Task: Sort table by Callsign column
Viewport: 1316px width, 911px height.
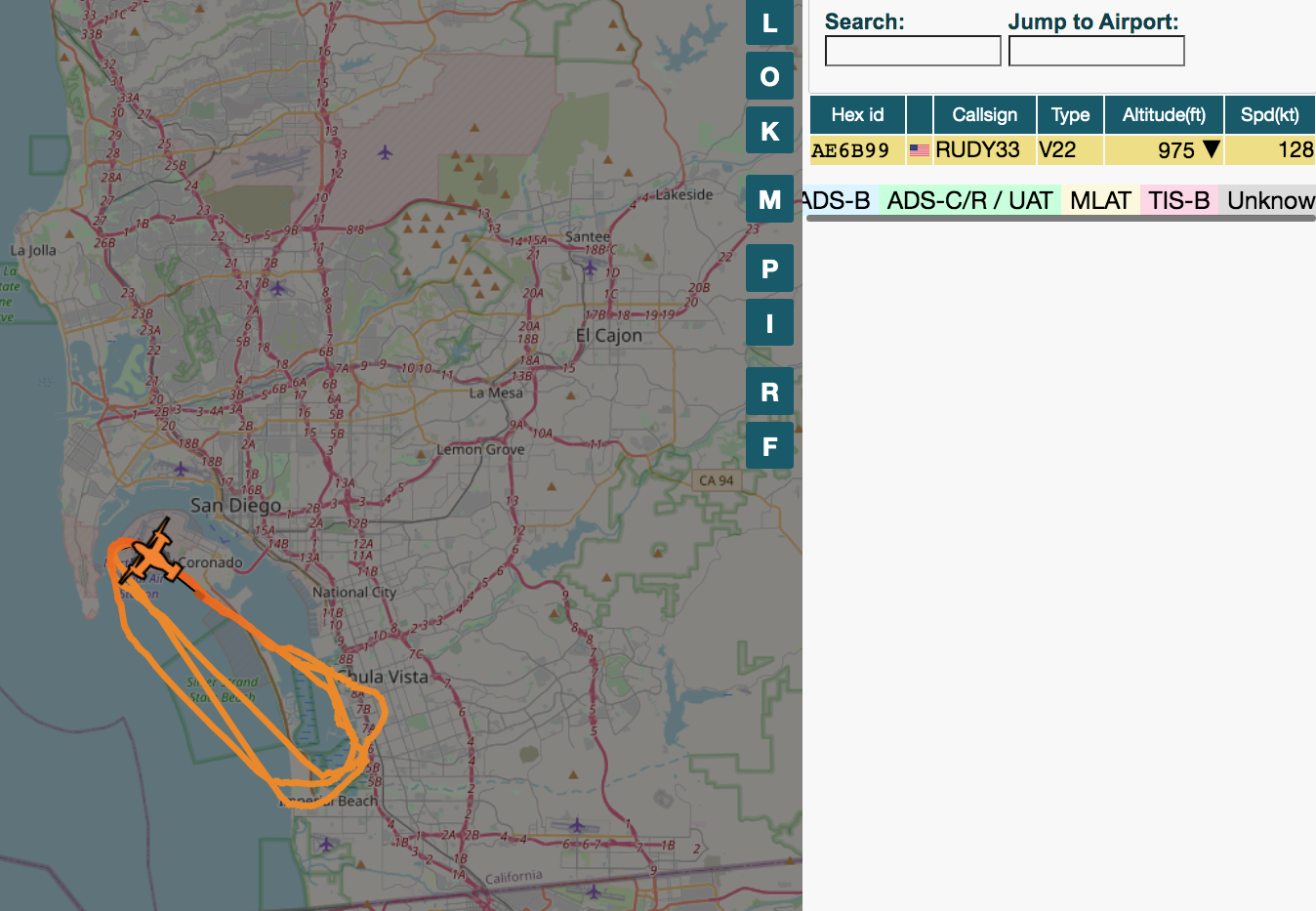Action: (984, 115)
